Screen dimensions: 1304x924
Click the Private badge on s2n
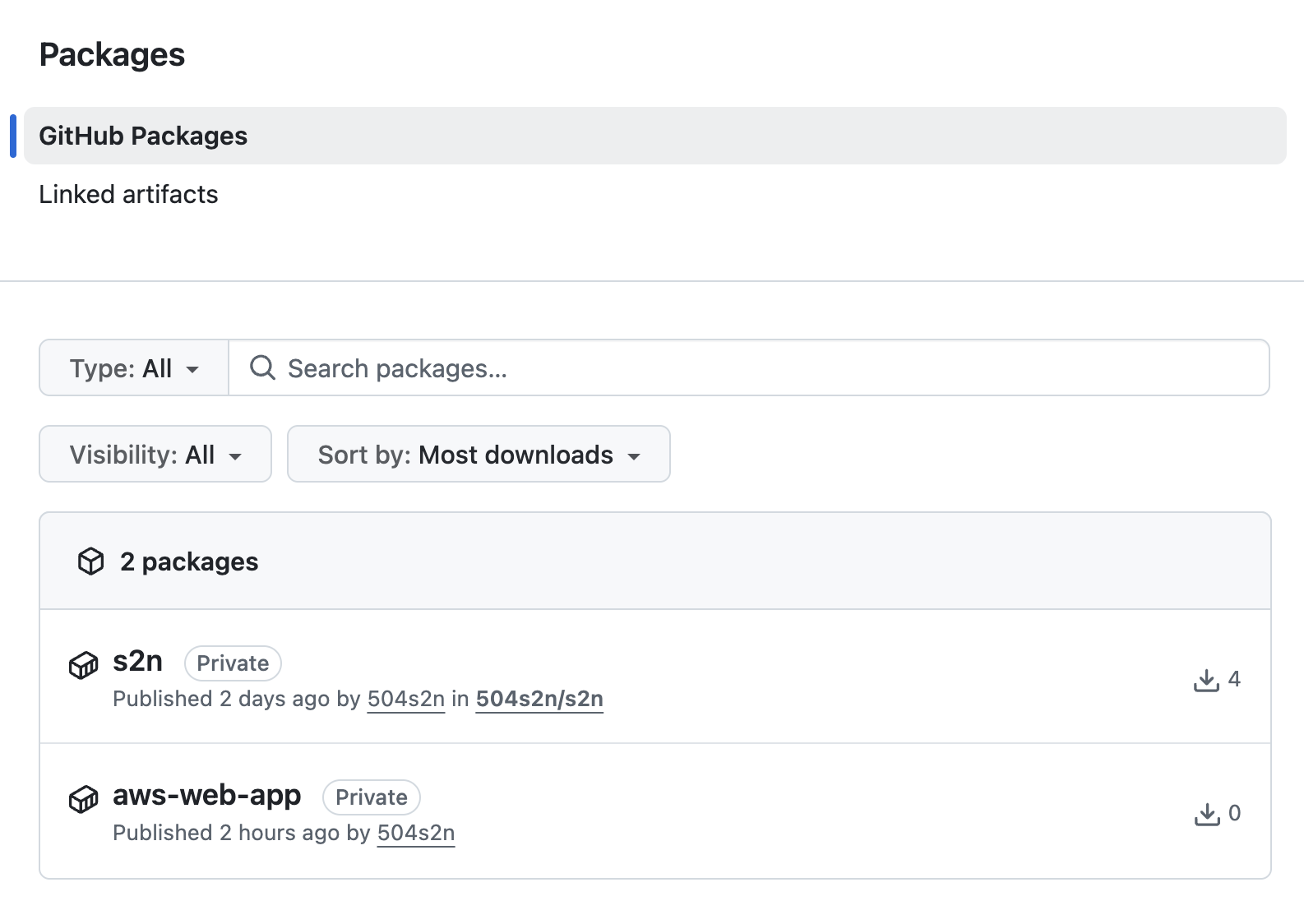(x=233, y=663)
